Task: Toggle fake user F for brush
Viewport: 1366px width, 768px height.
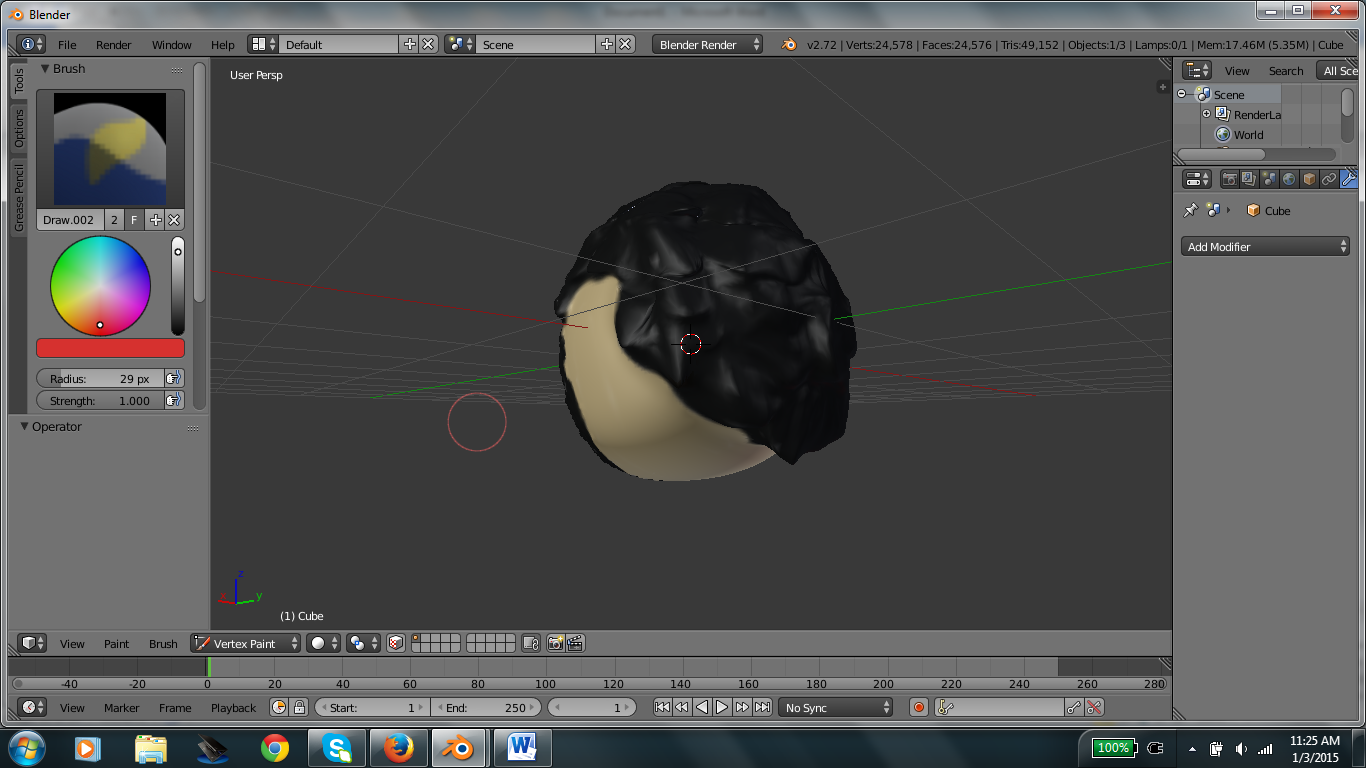Action: click(134, 220)
